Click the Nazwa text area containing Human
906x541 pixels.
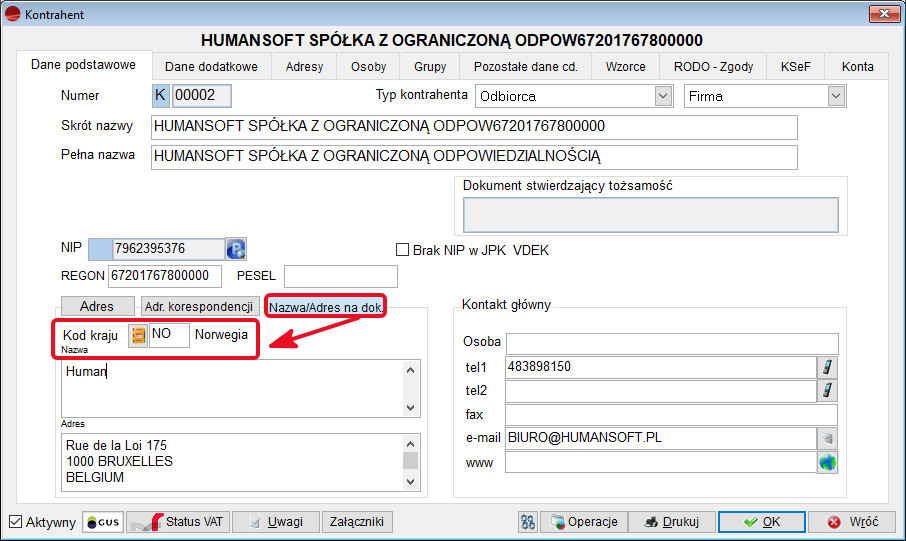[232, 388]
